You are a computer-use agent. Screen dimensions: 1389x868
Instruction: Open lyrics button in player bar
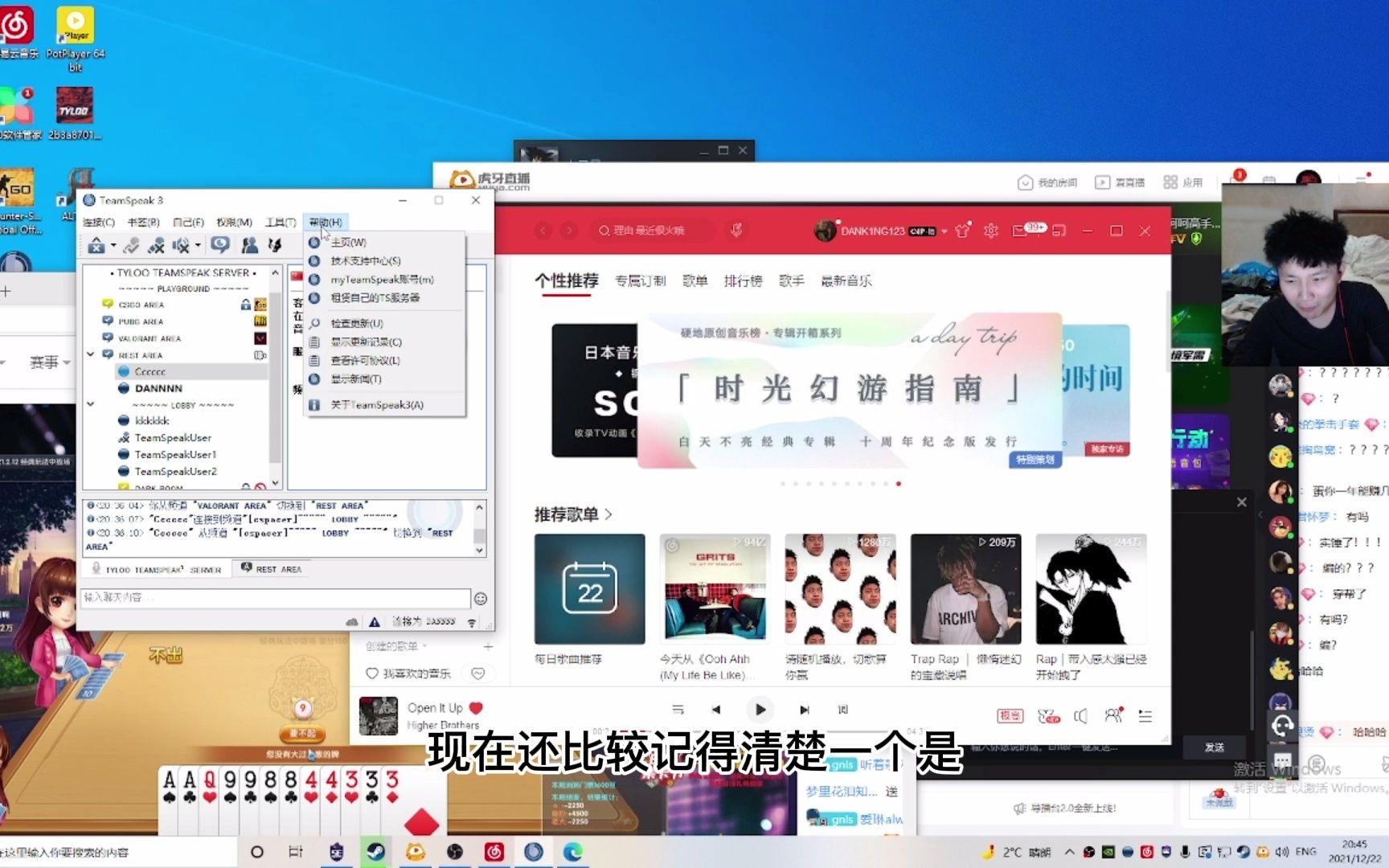coord(842,710)
